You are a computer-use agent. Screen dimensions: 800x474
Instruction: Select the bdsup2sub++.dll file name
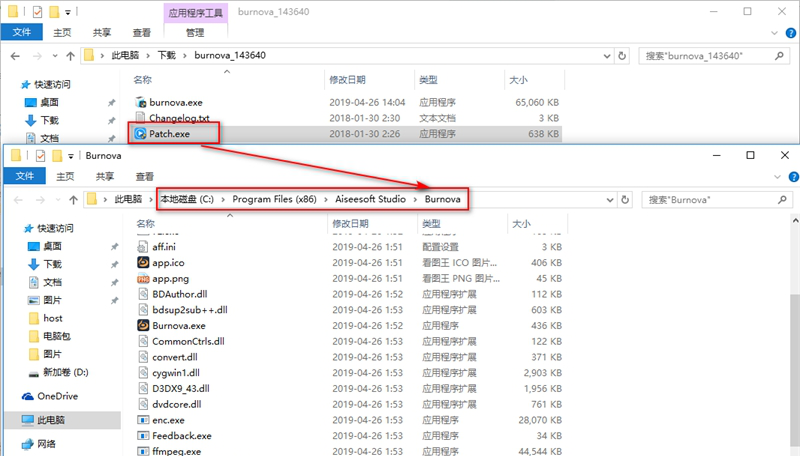click(190, 310)
